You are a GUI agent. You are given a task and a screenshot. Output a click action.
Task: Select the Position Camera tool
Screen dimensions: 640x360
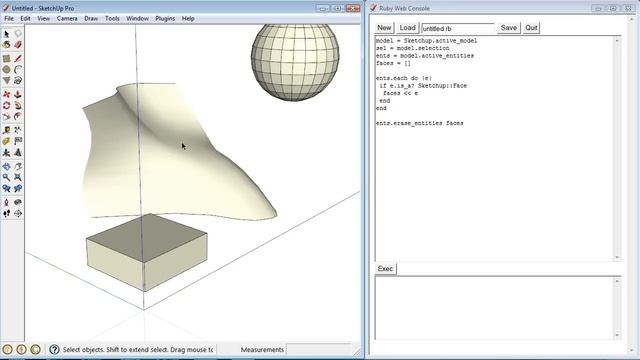(x=7, y=202)
